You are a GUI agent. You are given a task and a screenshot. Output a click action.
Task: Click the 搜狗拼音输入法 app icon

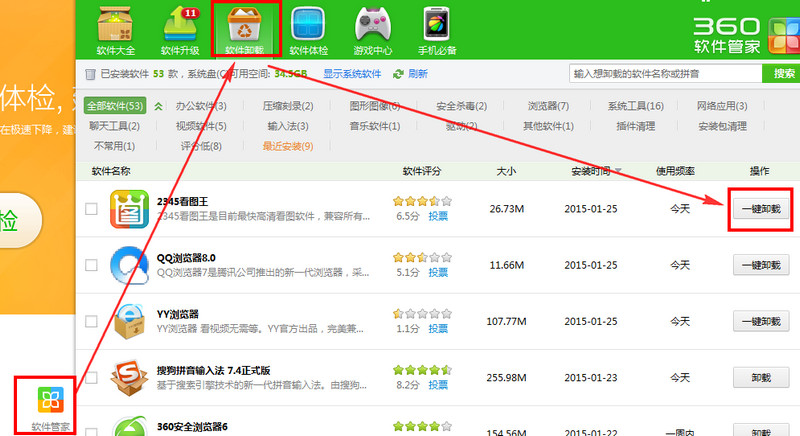coord(130,377)
